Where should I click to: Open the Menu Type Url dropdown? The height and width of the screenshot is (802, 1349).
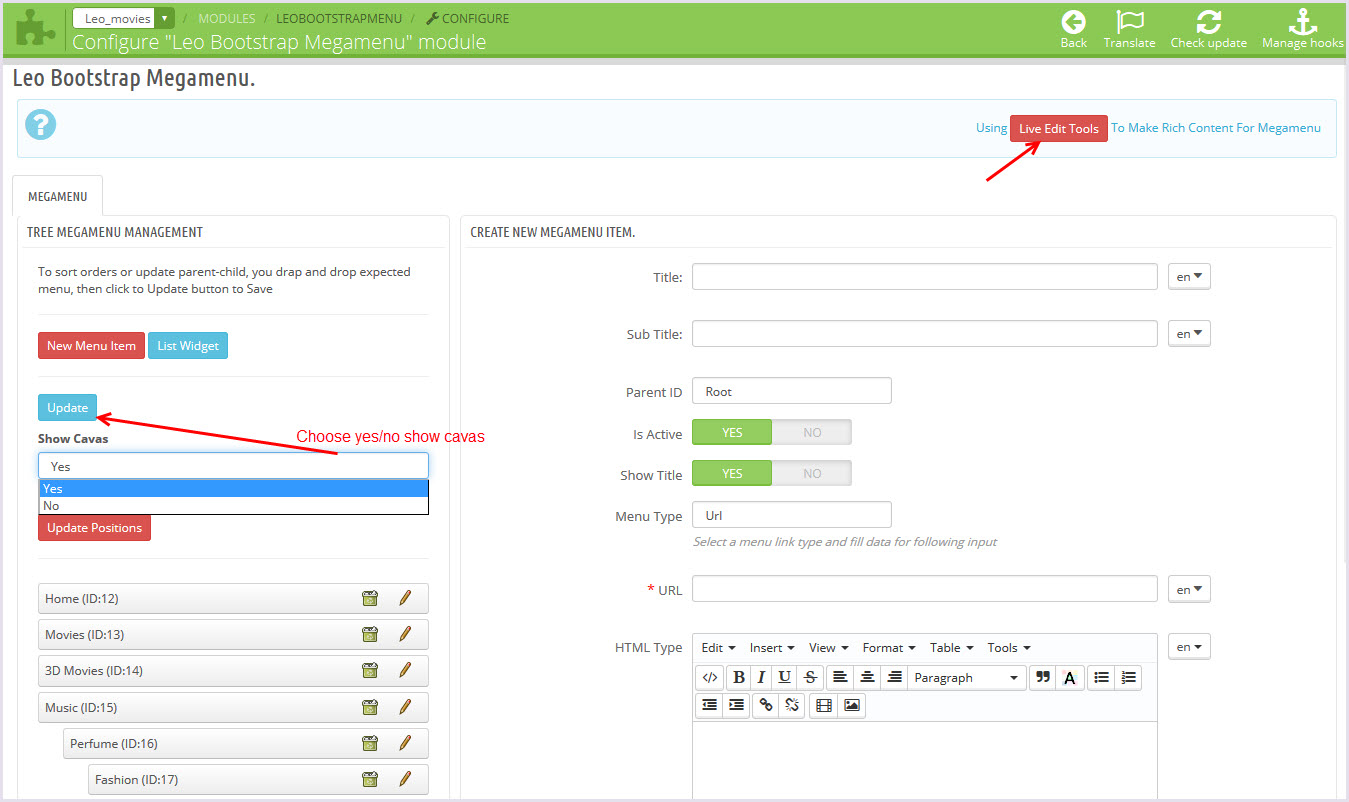(x=791, y=515)
